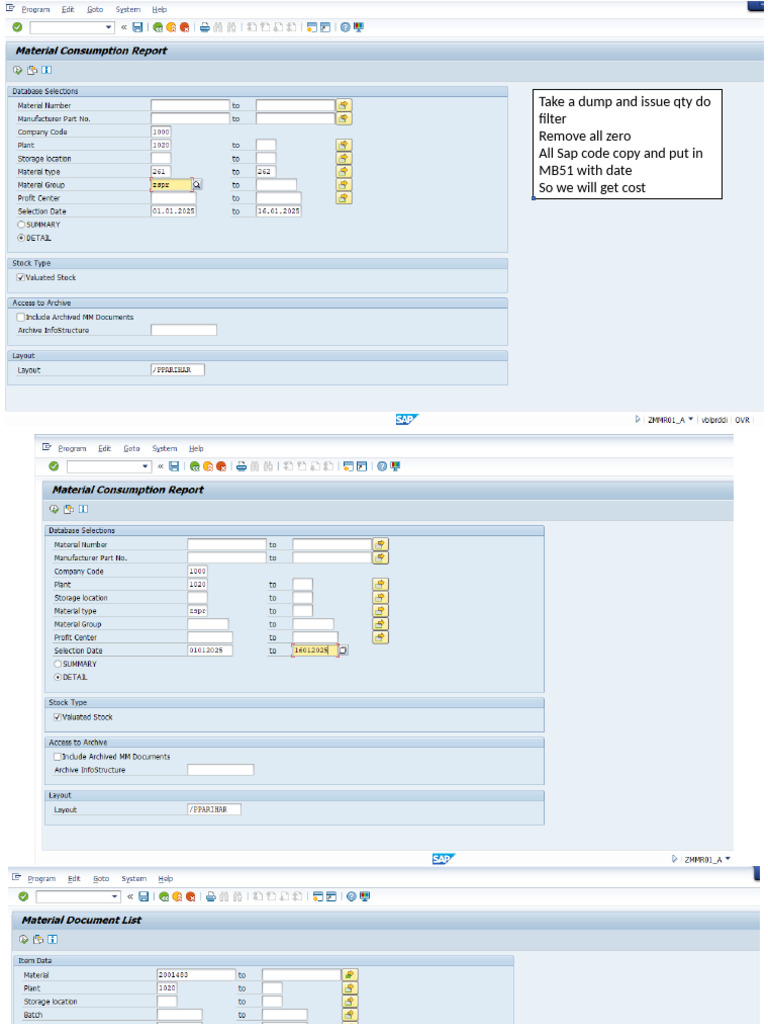Click green Back icon in top window toolbar
Image resolution: width=768 pixels, height=1024 pixels.
tap(157, 27)
